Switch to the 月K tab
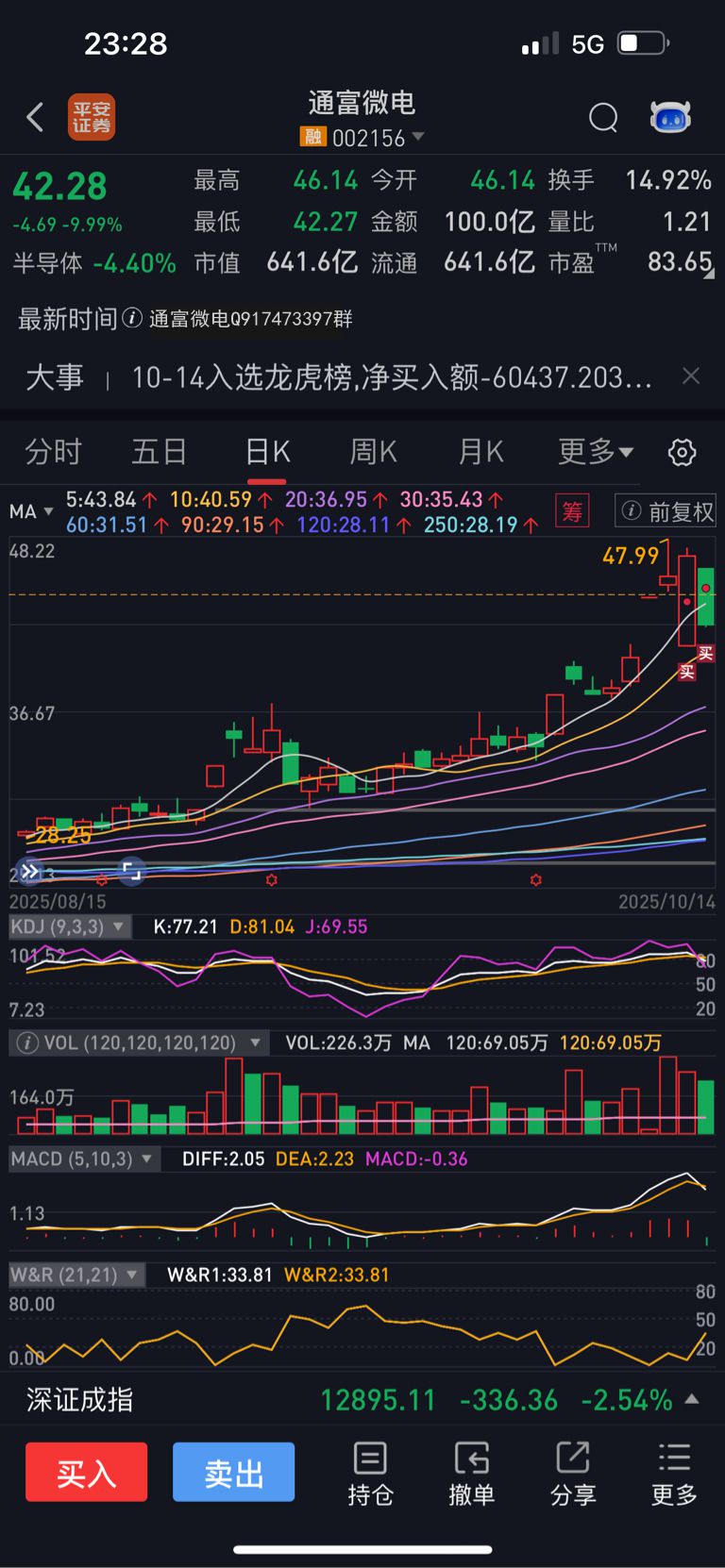725x1568 pixels. 481,452
